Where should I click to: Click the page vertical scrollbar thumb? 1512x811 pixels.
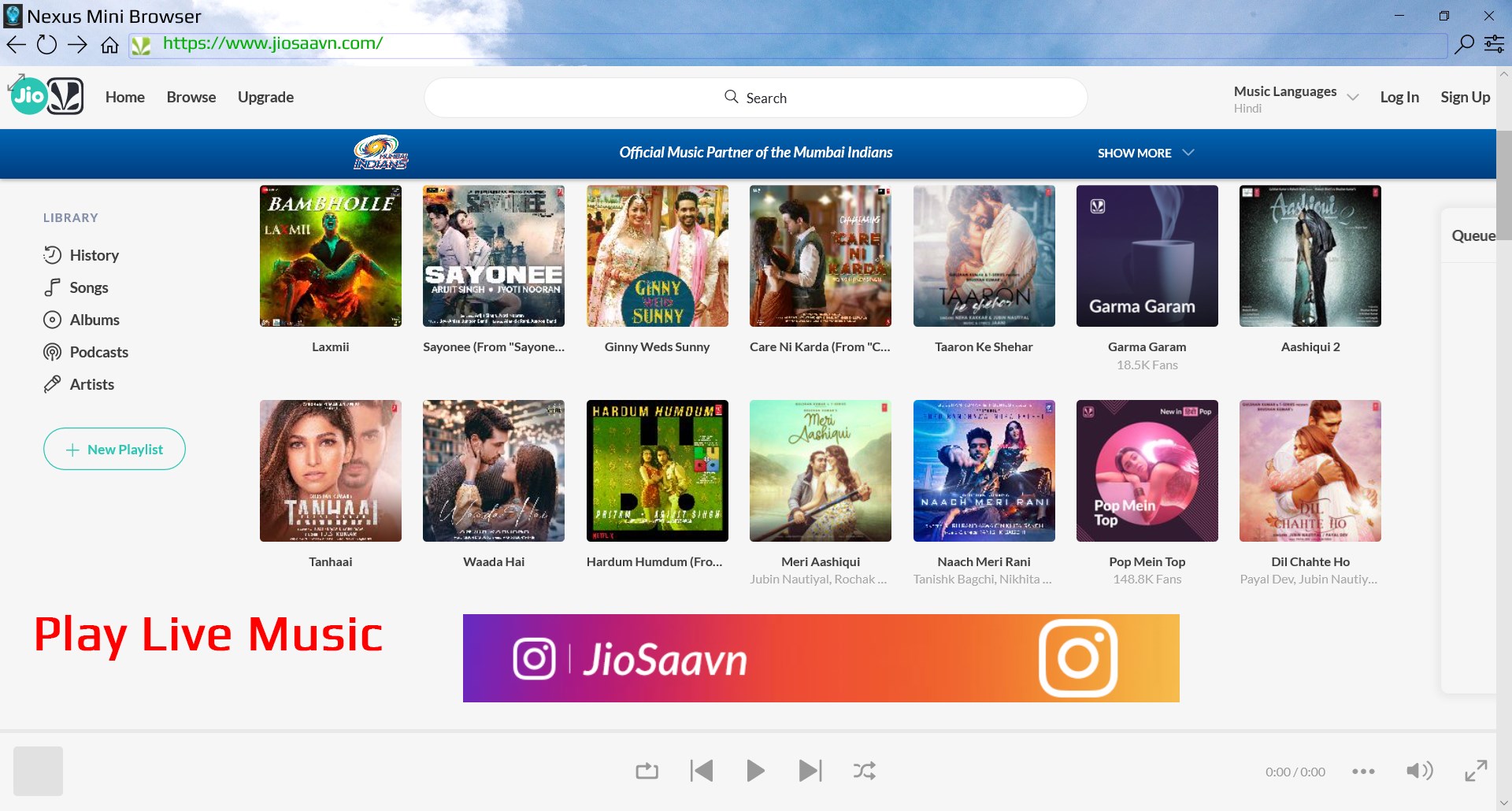pyautogui.click(x=1504, y=185)
